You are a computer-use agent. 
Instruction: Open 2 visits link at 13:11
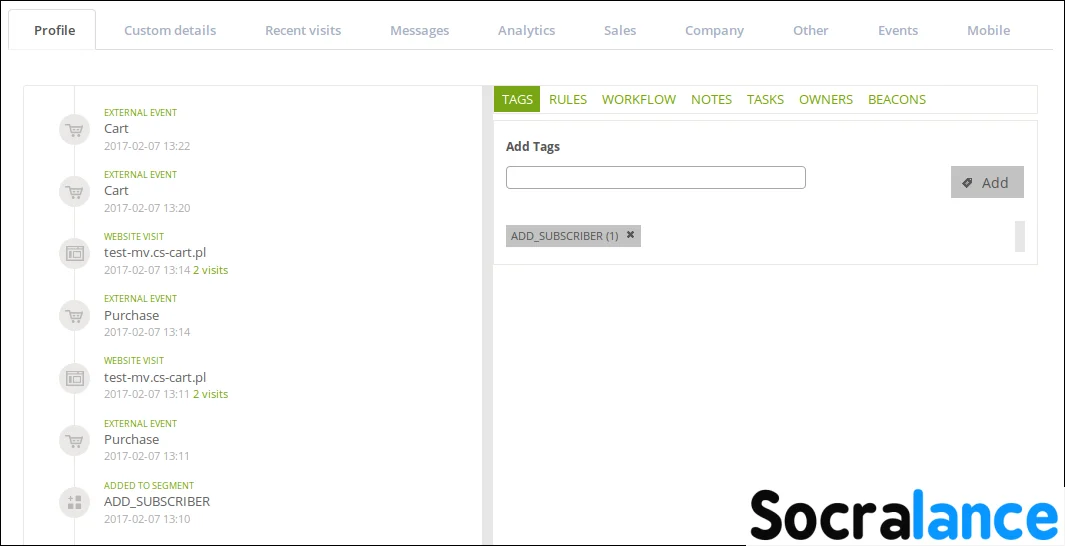pos(211,394)
